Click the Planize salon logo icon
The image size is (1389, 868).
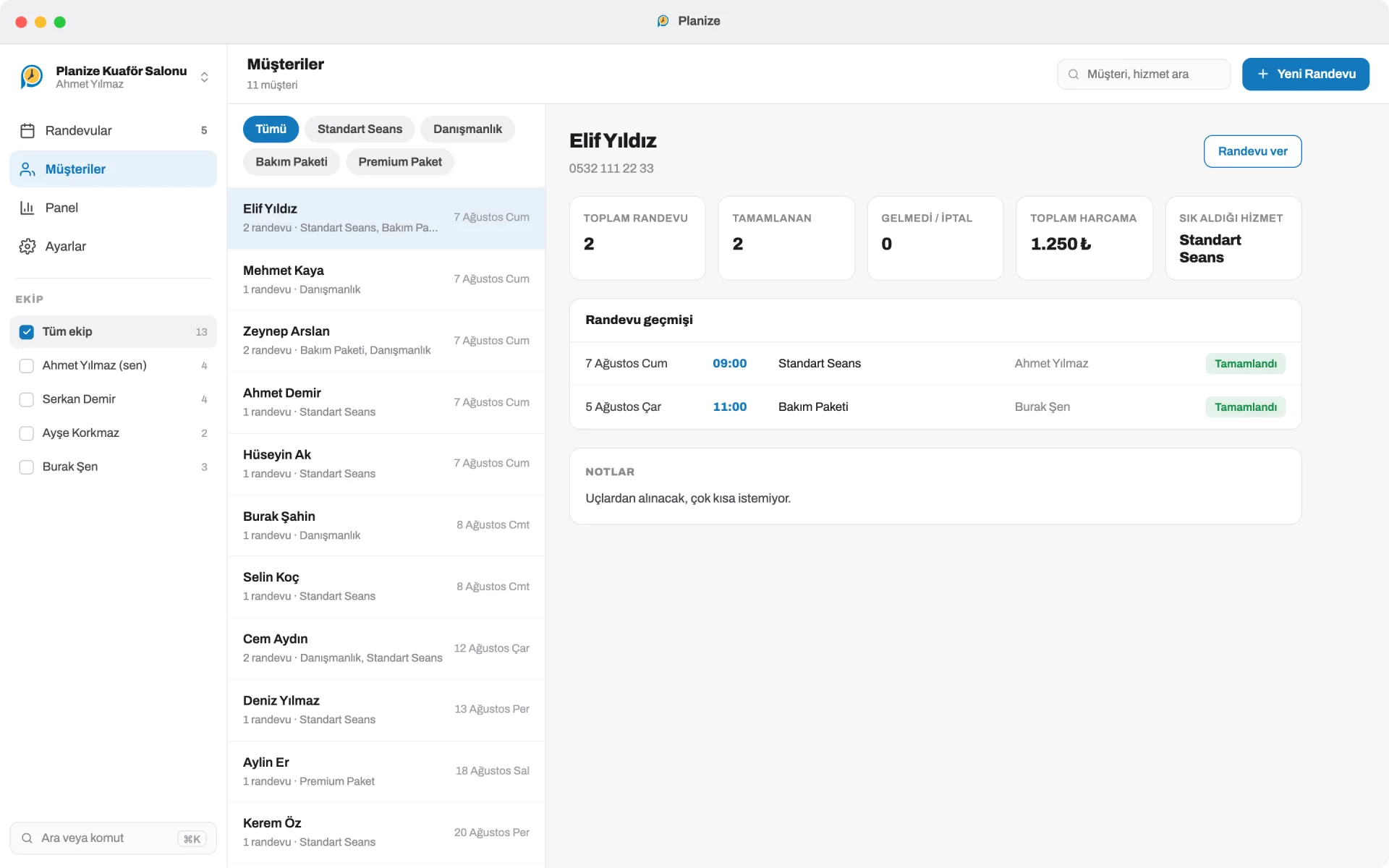tap(31, 77)
